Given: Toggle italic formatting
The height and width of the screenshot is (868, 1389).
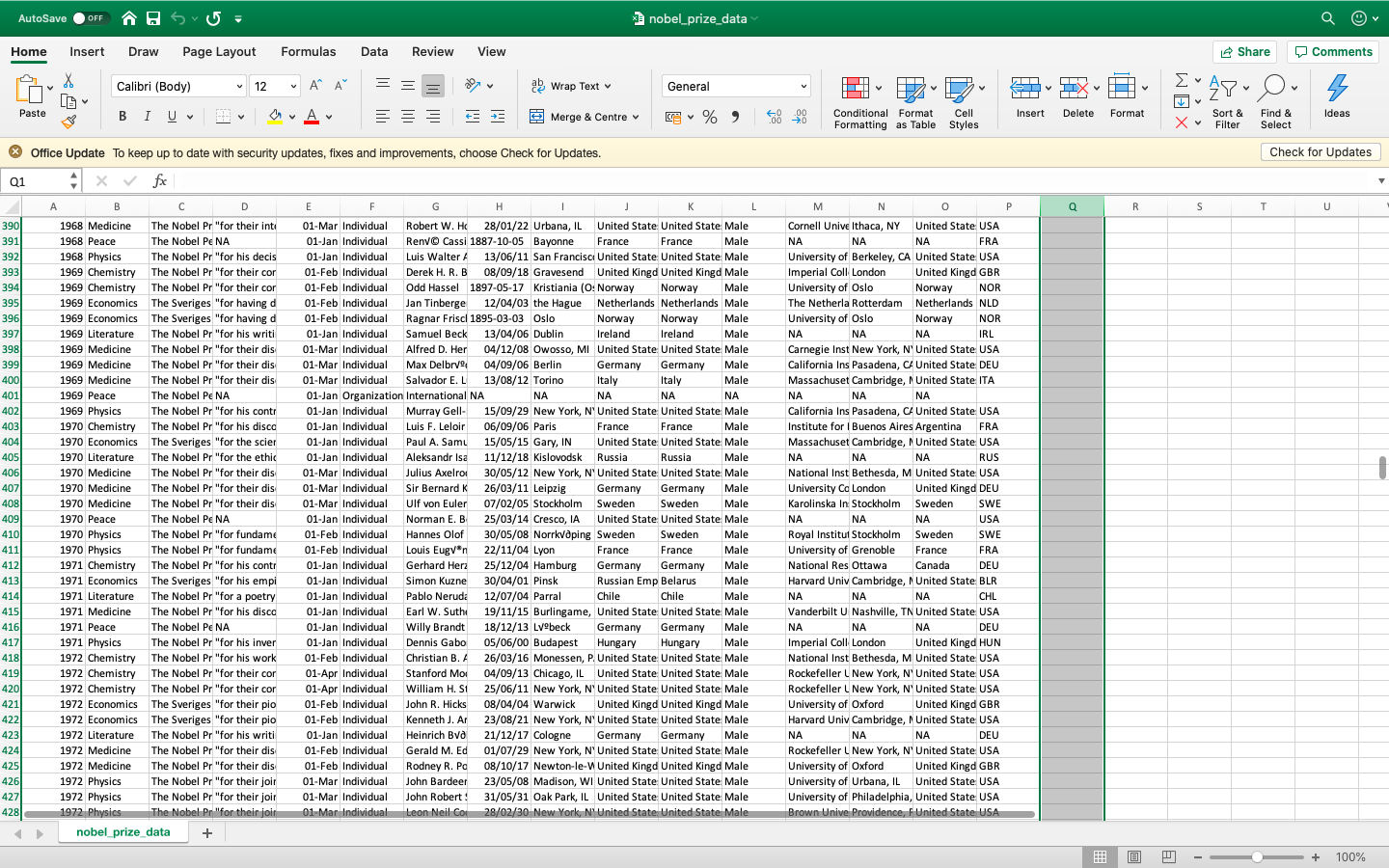Looking at the screenshot, I should click(x=147, y=116).
